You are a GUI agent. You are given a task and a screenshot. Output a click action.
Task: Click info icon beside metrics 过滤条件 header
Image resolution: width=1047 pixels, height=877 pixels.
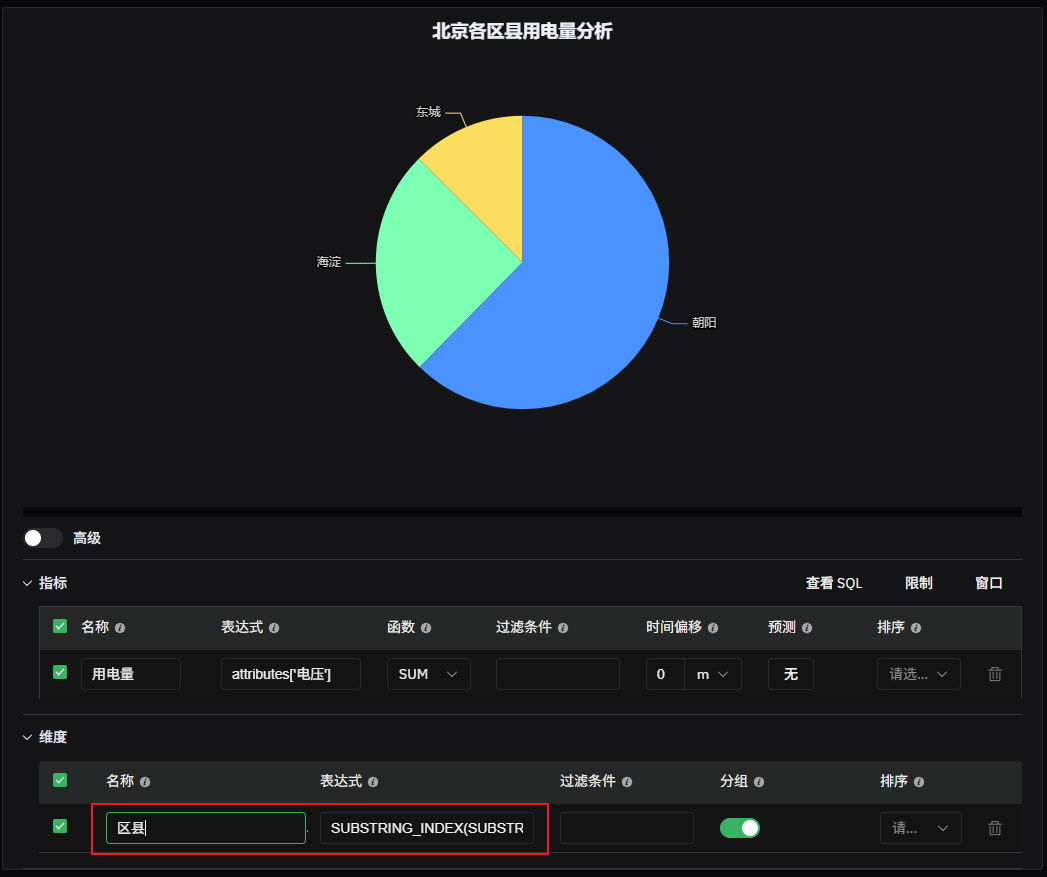coord(563,628)
